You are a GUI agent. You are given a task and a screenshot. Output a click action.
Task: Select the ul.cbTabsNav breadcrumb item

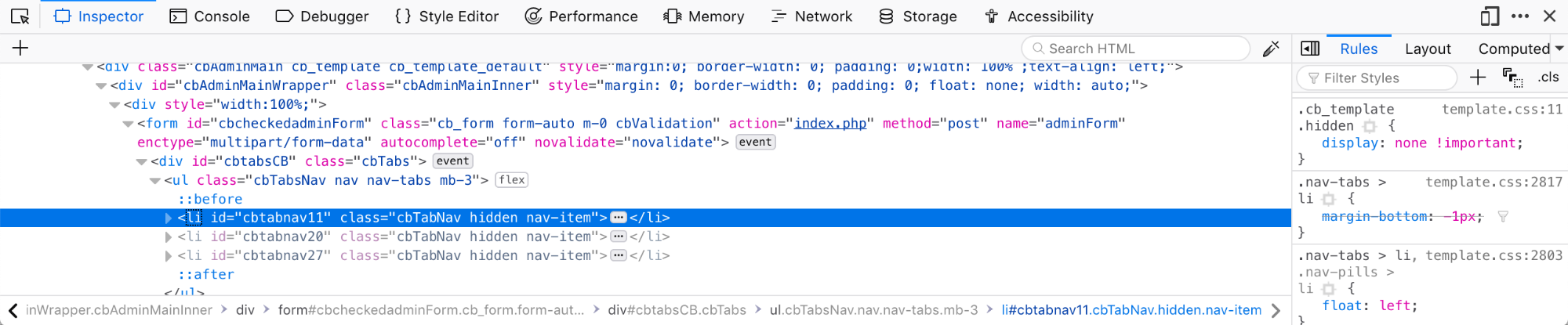pyautogui.click(x=873, y=310)
